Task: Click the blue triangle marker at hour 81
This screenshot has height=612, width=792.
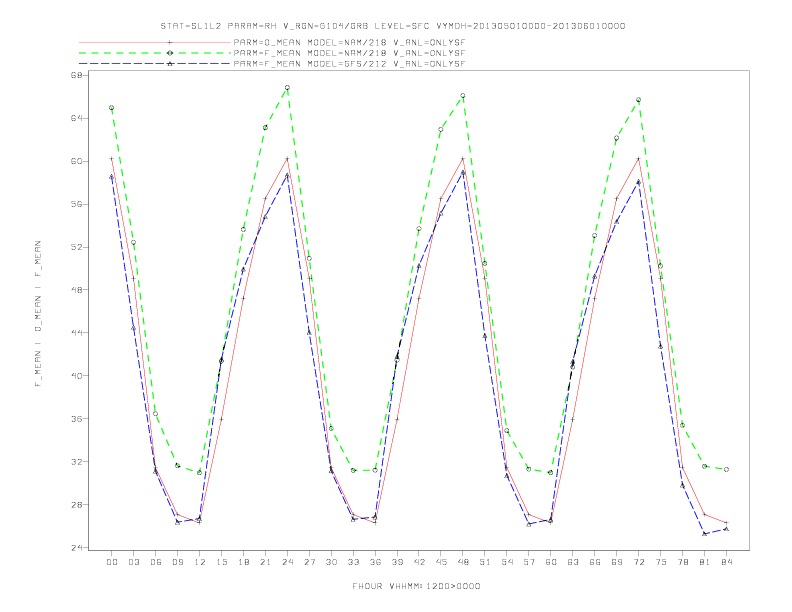Action: (705, 534)
